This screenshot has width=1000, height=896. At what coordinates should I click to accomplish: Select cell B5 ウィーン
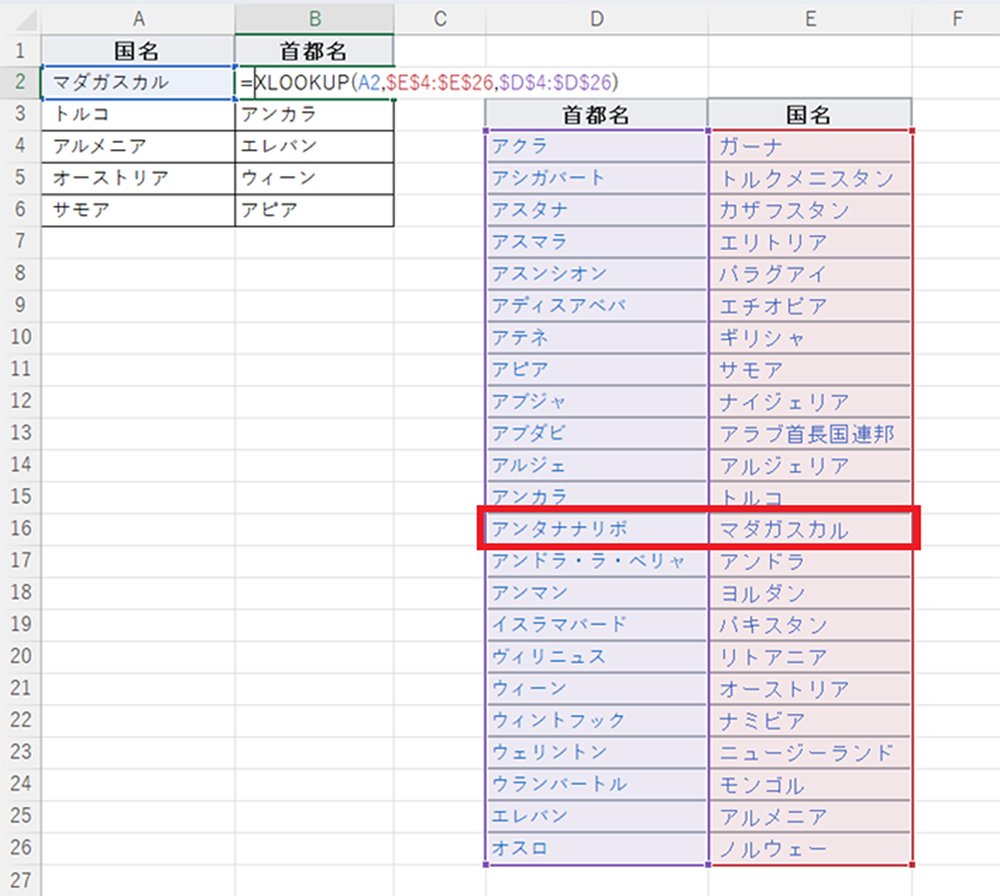(314, 178)
